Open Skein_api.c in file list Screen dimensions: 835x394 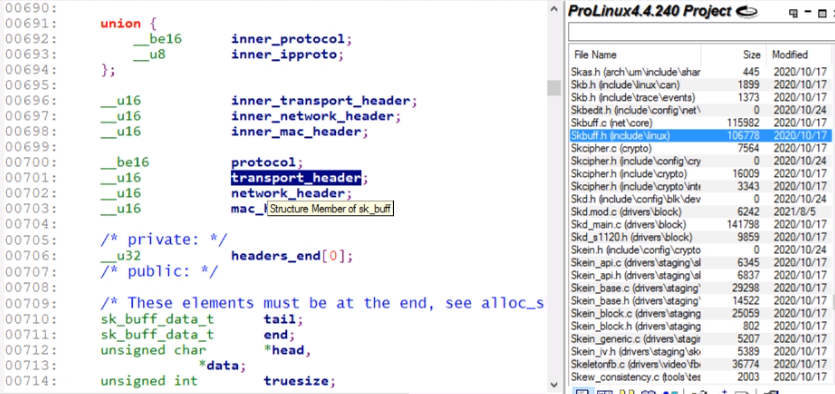pyautogui.click(x=700, y=262)
